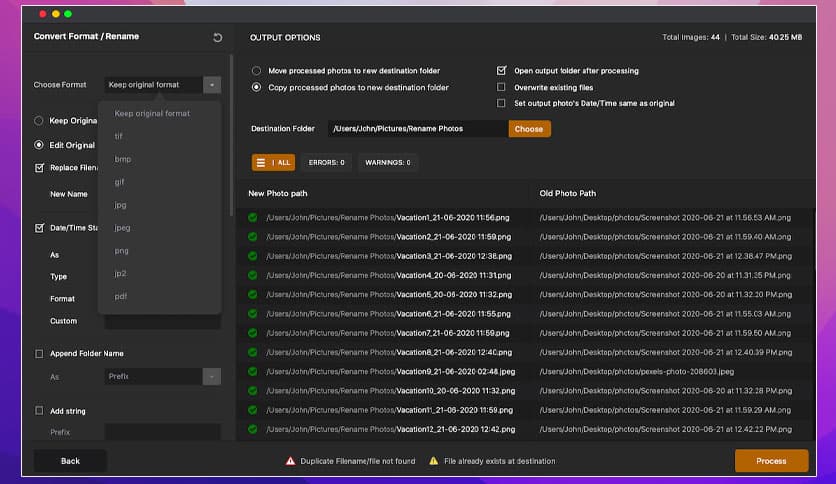The width and height of the screenshot is (836, 484).
Task: Click the orange Choose button
Action: pos(529,129)
